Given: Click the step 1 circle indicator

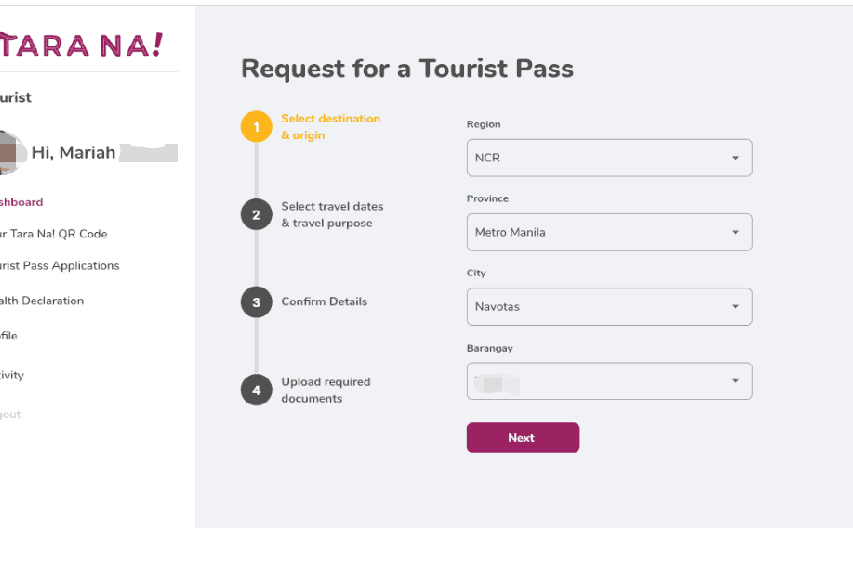Looking at the screenshot, I should [x=256, y=127].
